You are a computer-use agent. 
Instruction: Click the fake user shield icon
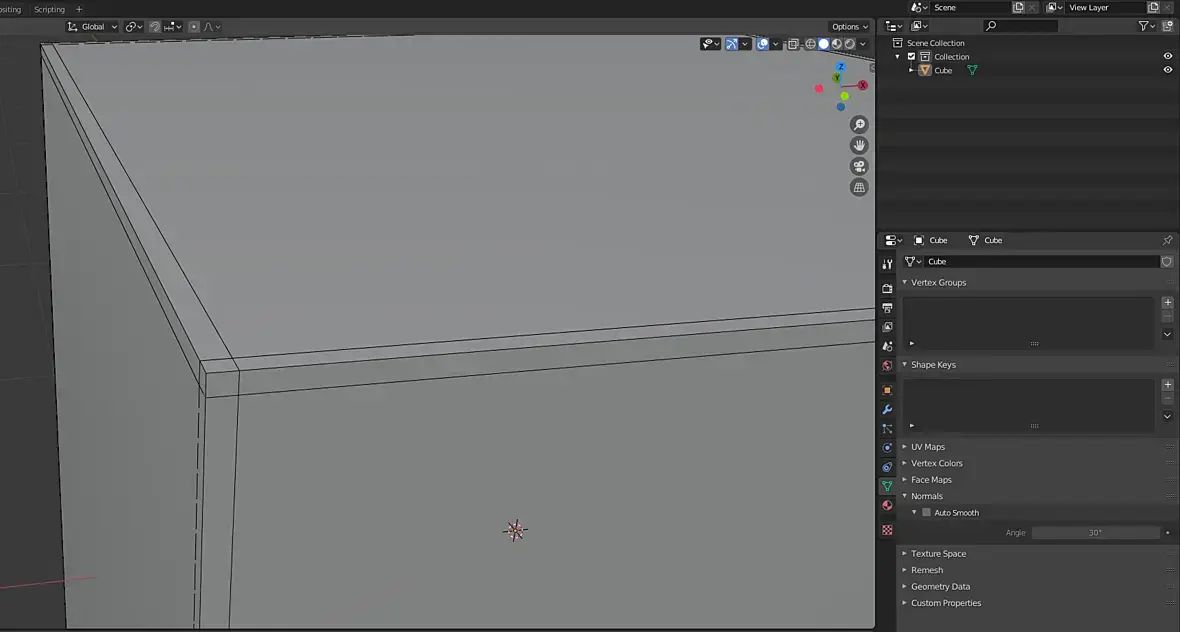[1166, 262]
